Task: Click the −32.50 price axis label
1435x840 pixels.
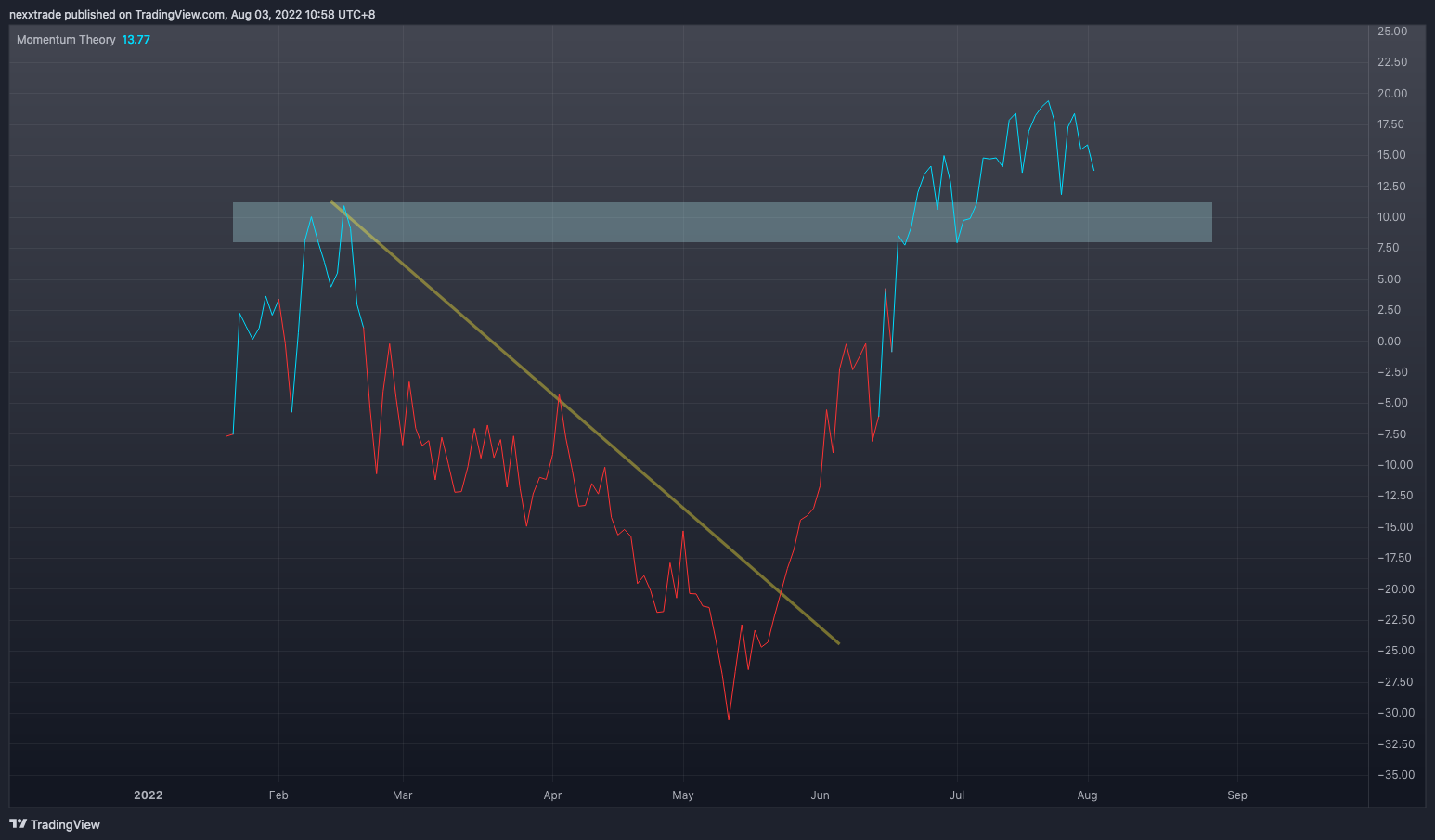Action: point(1396,744)
